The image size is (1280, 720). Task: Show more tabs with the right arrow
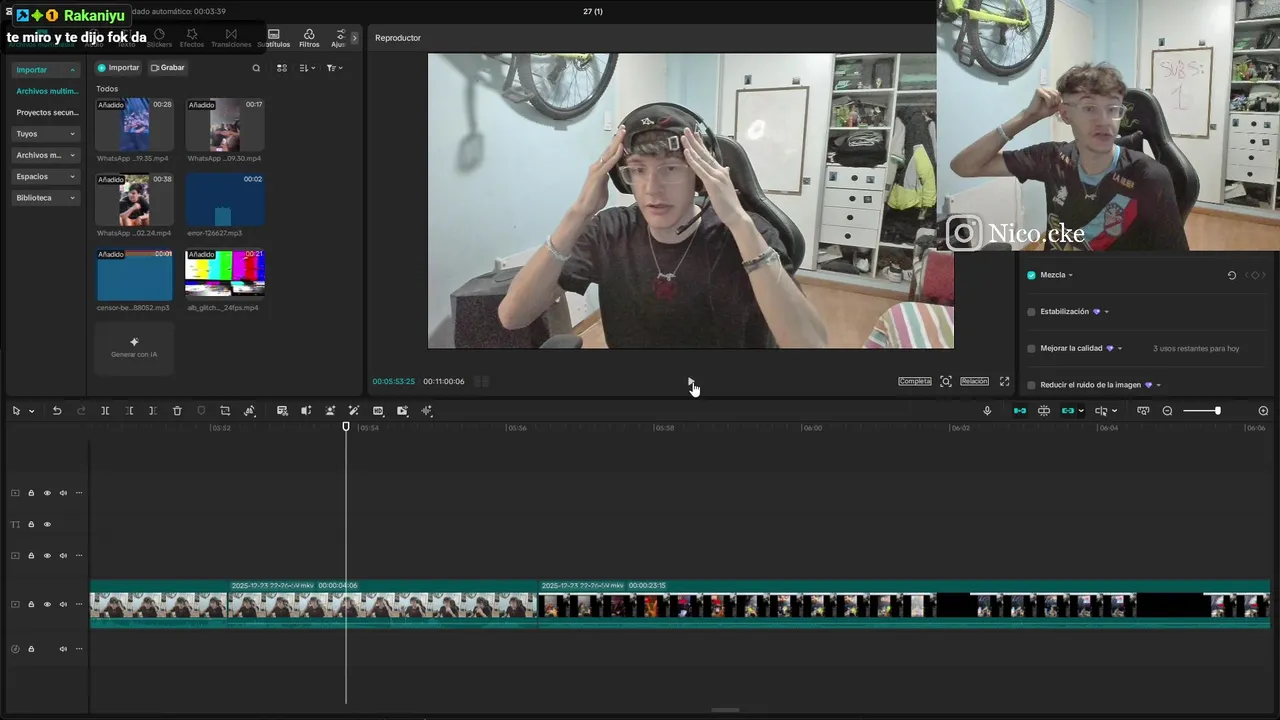coord(354,38)
